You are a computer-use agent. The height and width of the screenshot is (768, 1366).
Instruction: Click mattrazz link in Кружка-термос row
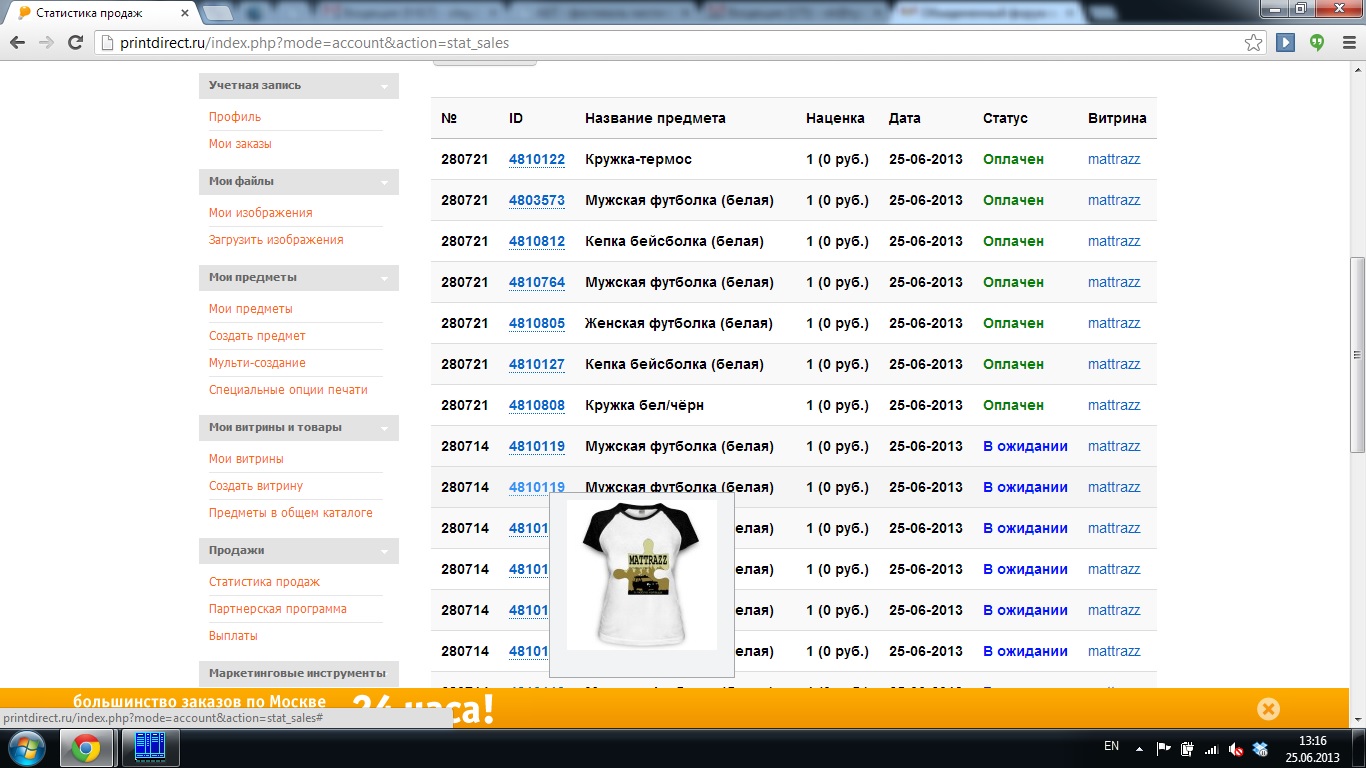click(x=1113, y=160)
